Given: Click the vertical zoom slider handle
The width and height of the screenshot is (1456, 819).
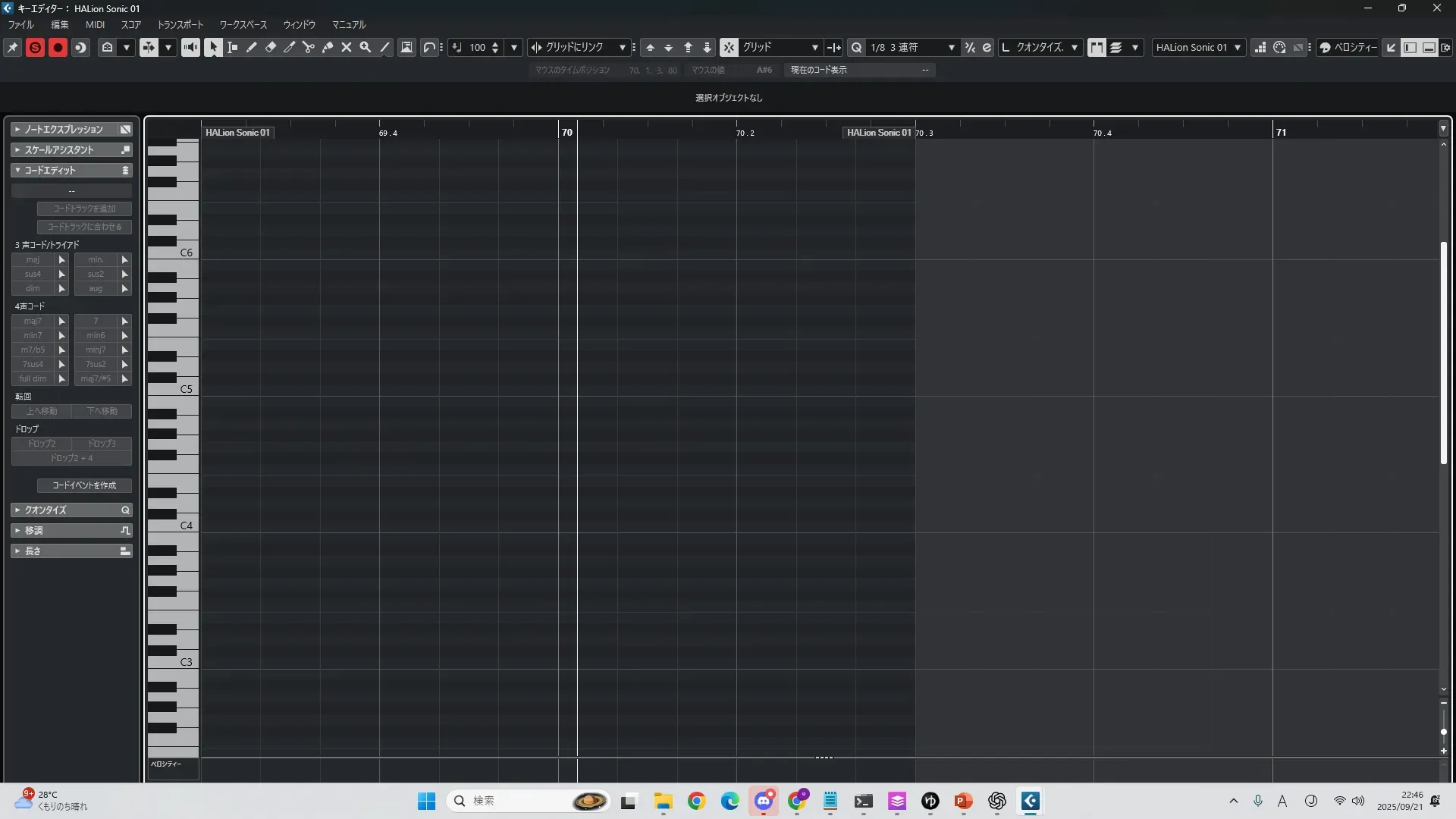Looking at the screenshot, I should tap(1443, 732).
